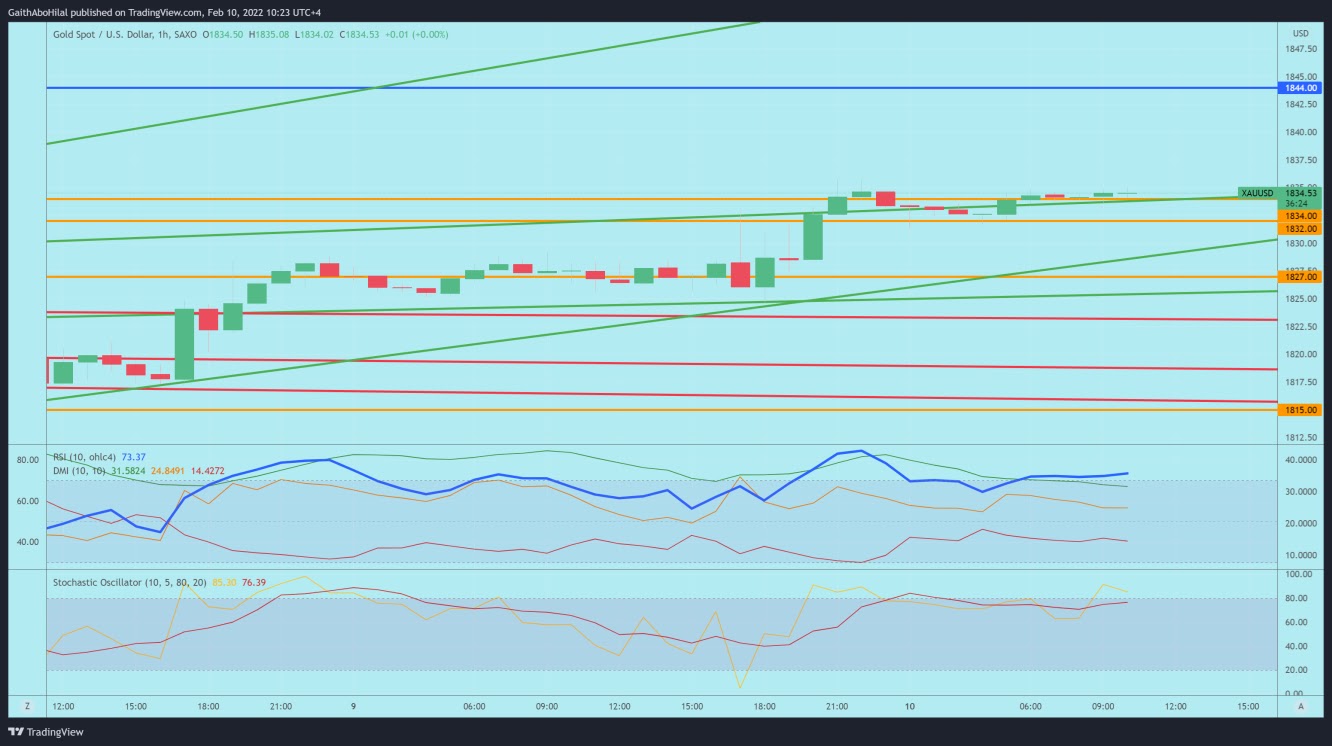Click the 1847.50 price axis label
Screen dimensions: 1332x746
(x=1299, y=48)
